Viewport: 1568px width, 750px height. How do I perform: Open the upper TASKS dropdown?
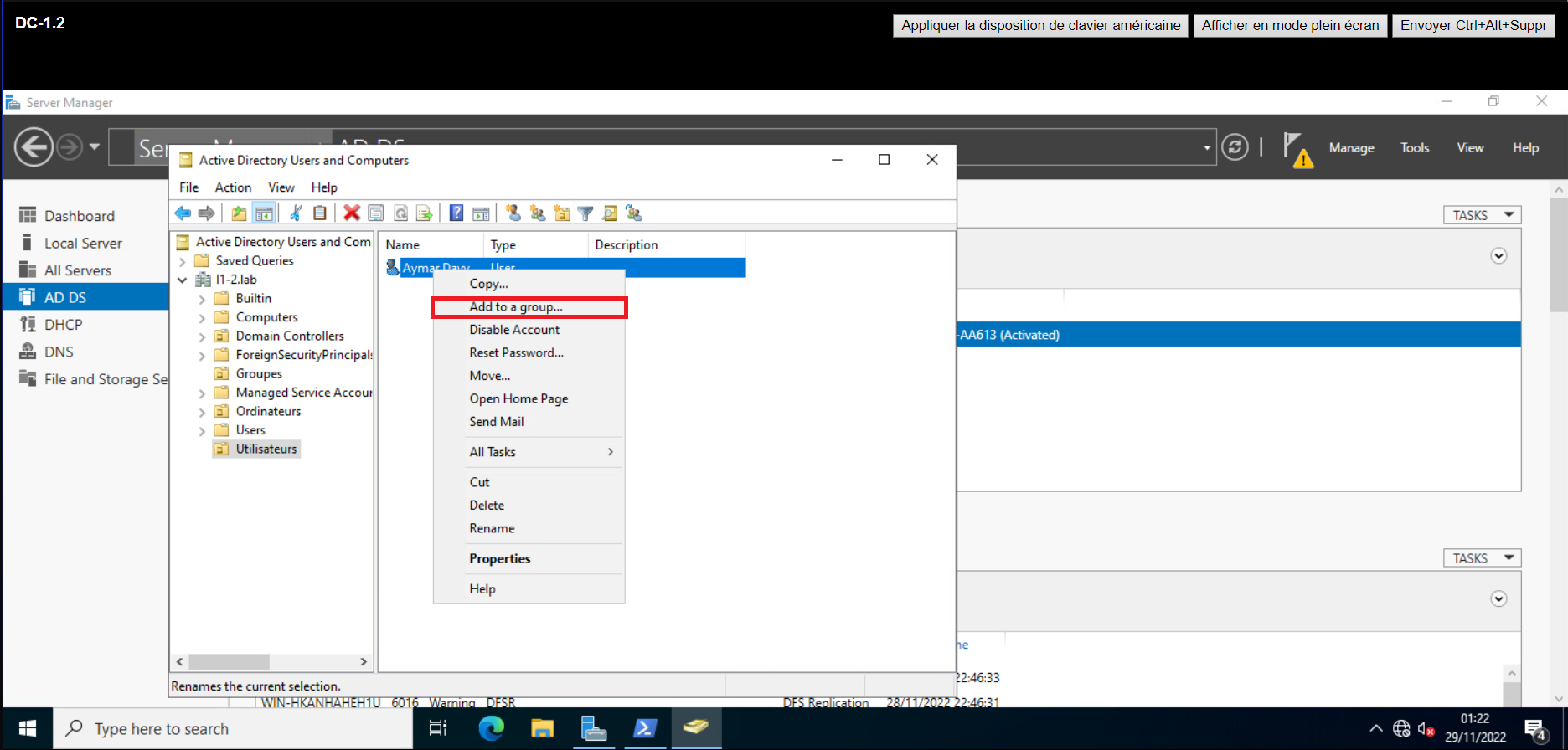point(1483,215)
